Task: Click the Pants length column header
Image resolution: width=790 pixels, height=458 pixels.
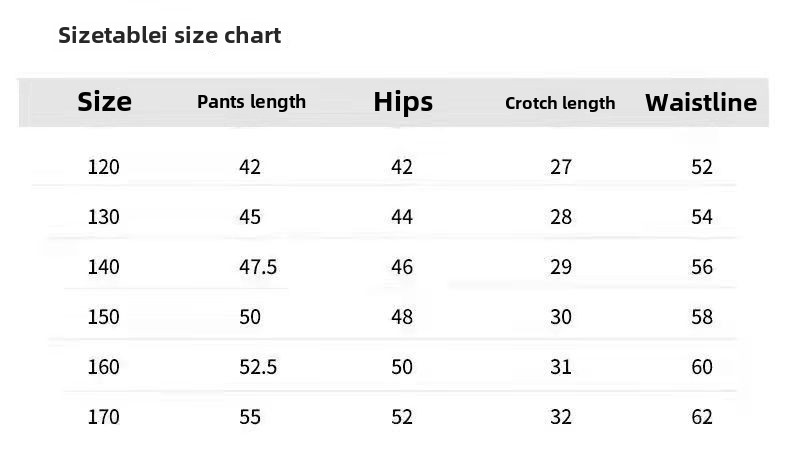Action: [x=251, y=102]
